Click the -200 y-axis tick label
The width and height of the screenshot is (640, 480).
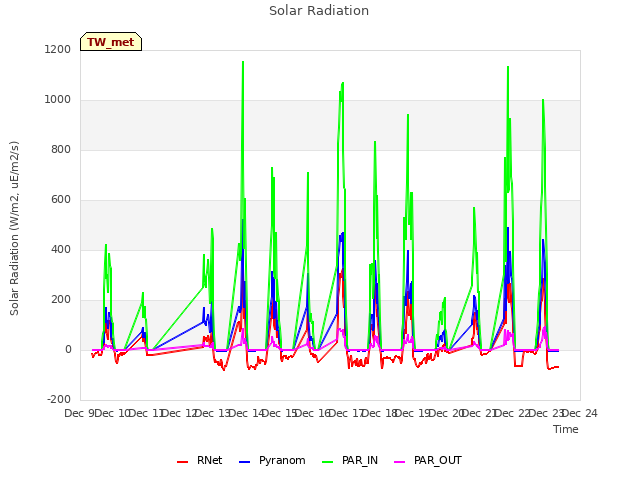(59, 400)
